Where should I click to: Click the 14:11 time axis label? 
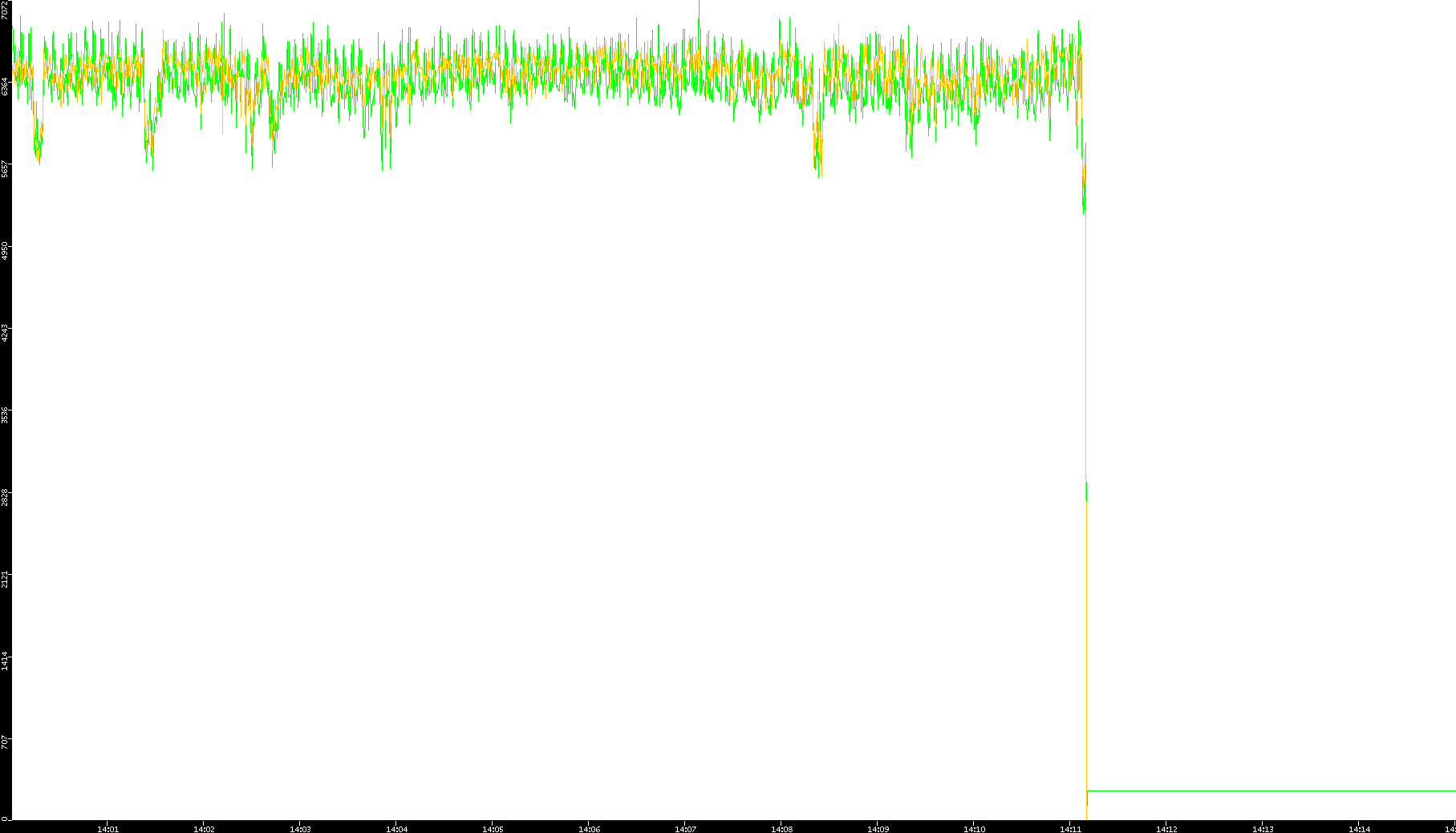pyautogui.click(x=1070, y=829)
